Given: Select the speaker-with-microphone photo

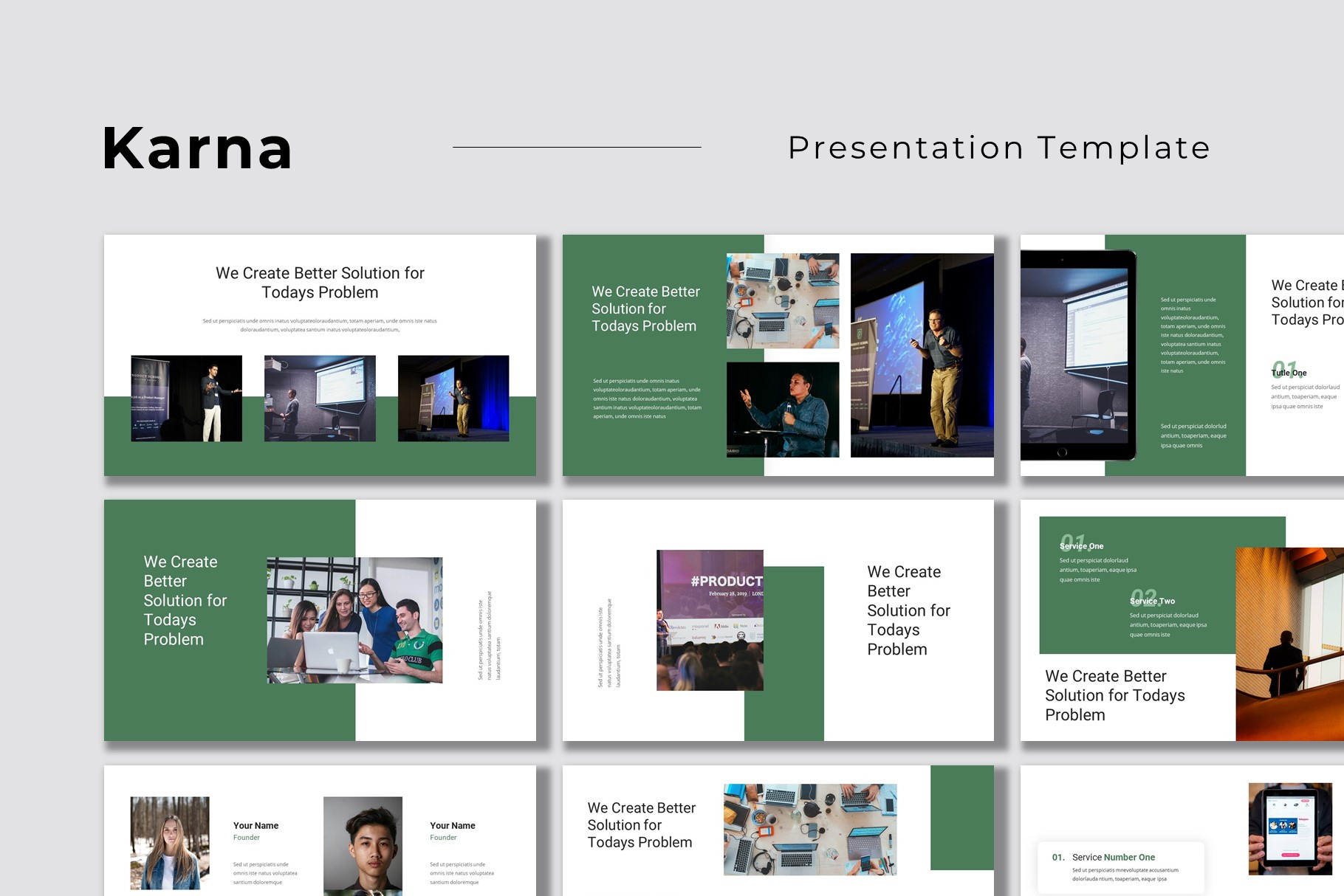Looking at the screenshot, I should [783, 410].
